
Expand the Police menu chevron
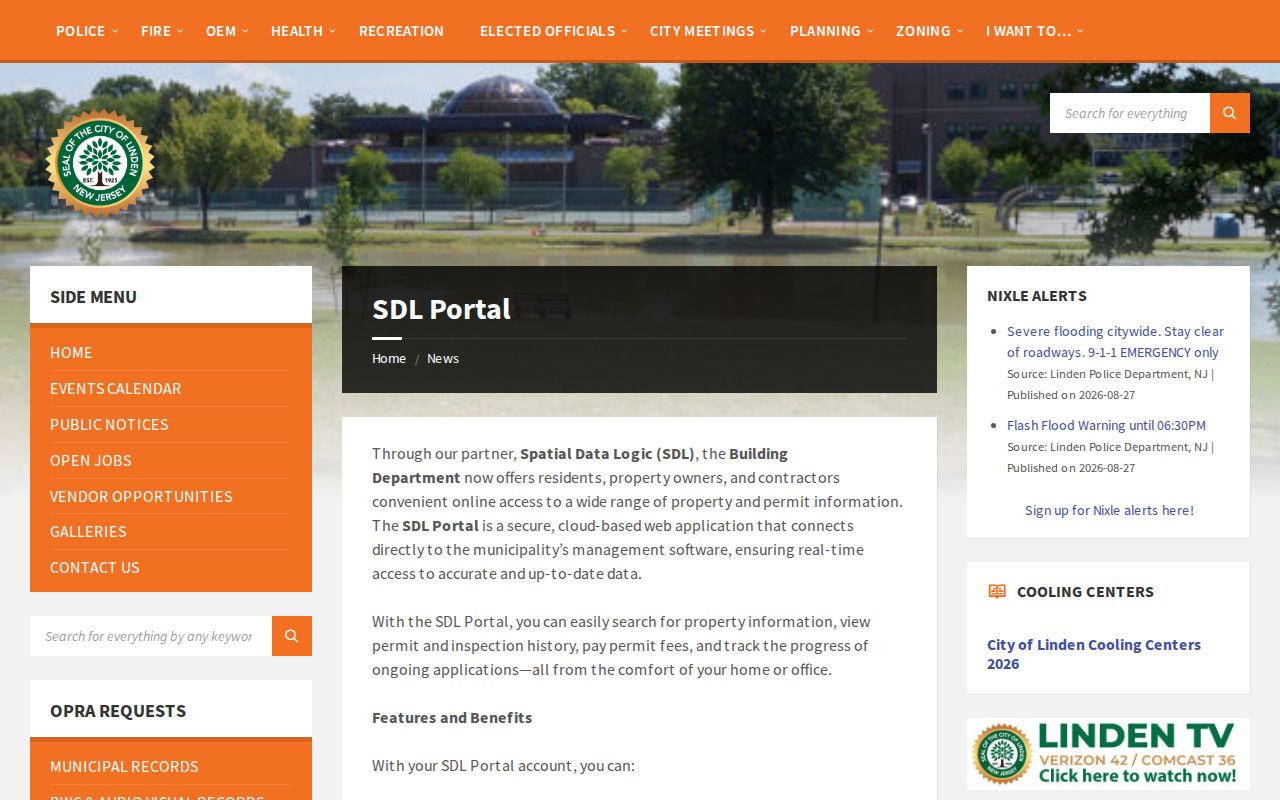pos(115,31)
